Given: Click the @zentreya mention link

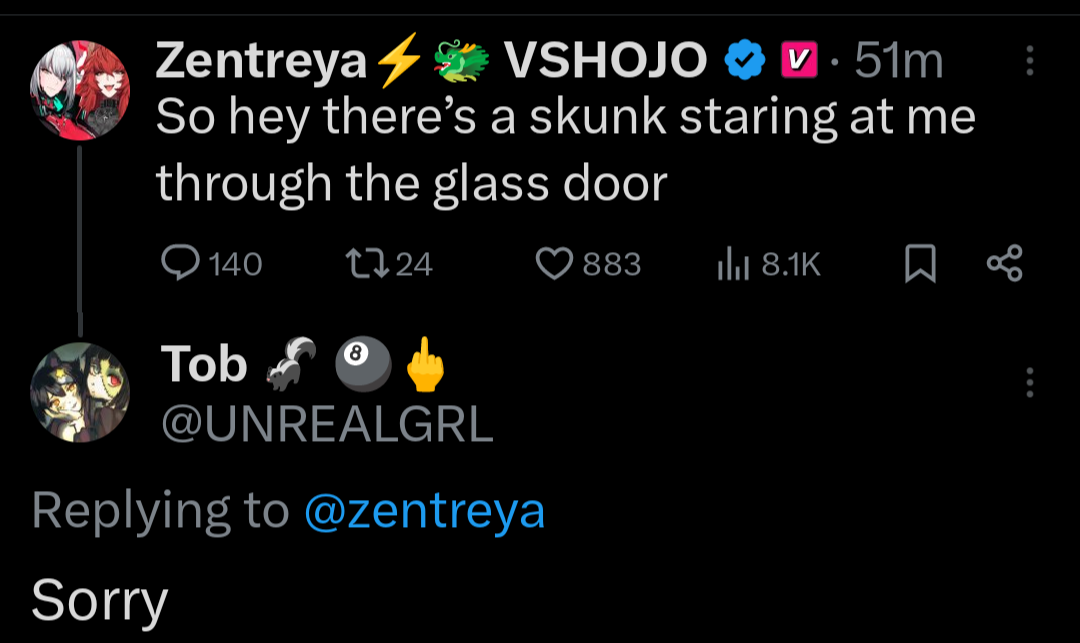Looking at the screenshot, I should click(425, 511).
